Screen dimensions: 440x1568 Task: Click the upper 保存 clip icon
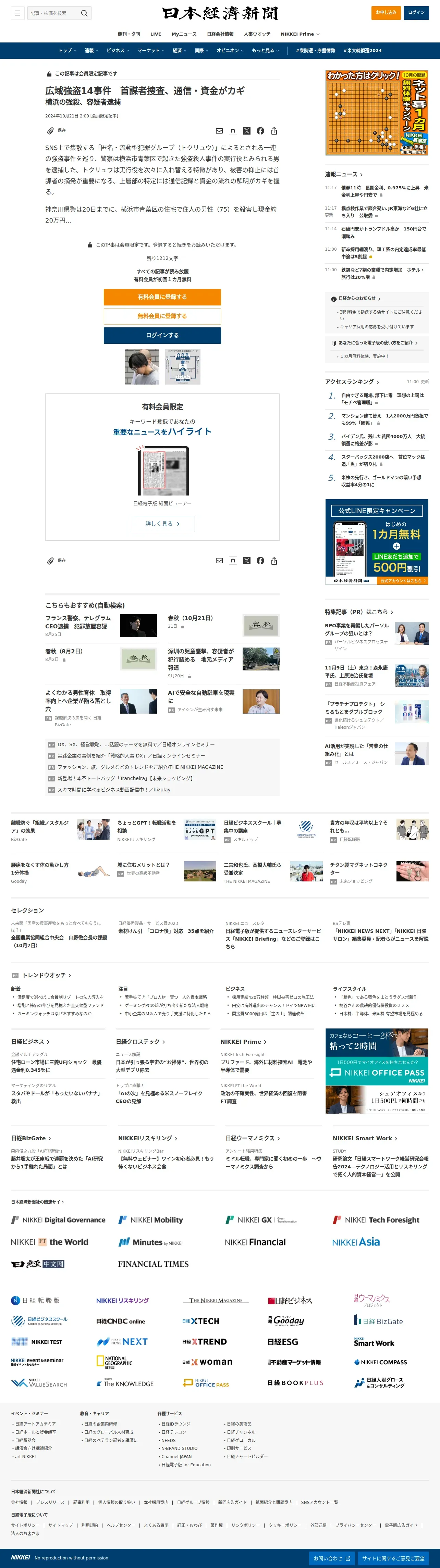coord(51,131)
